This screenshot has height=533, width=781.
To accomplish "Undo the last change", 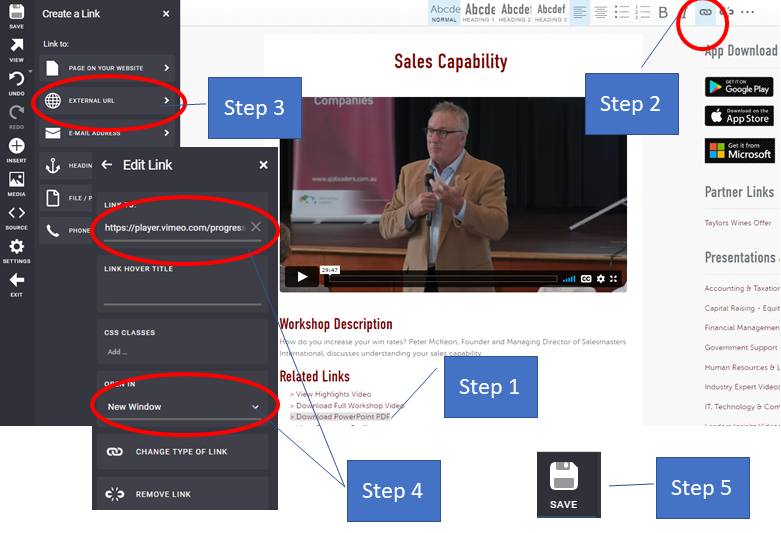I will click(16, 81).
